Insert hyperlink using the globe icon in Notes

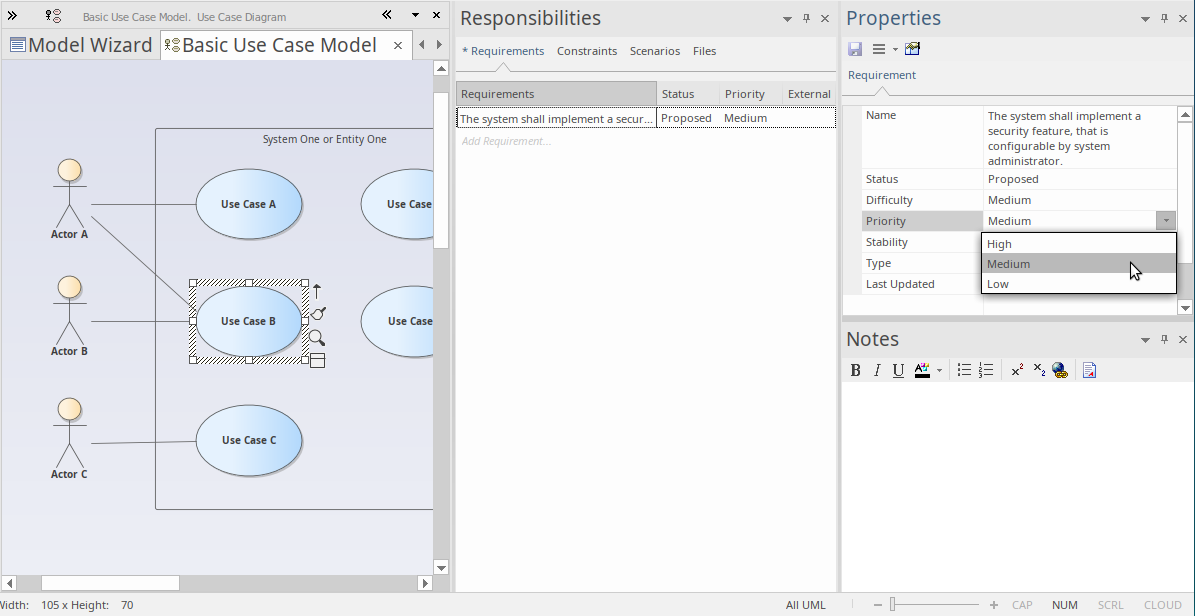1060,370
